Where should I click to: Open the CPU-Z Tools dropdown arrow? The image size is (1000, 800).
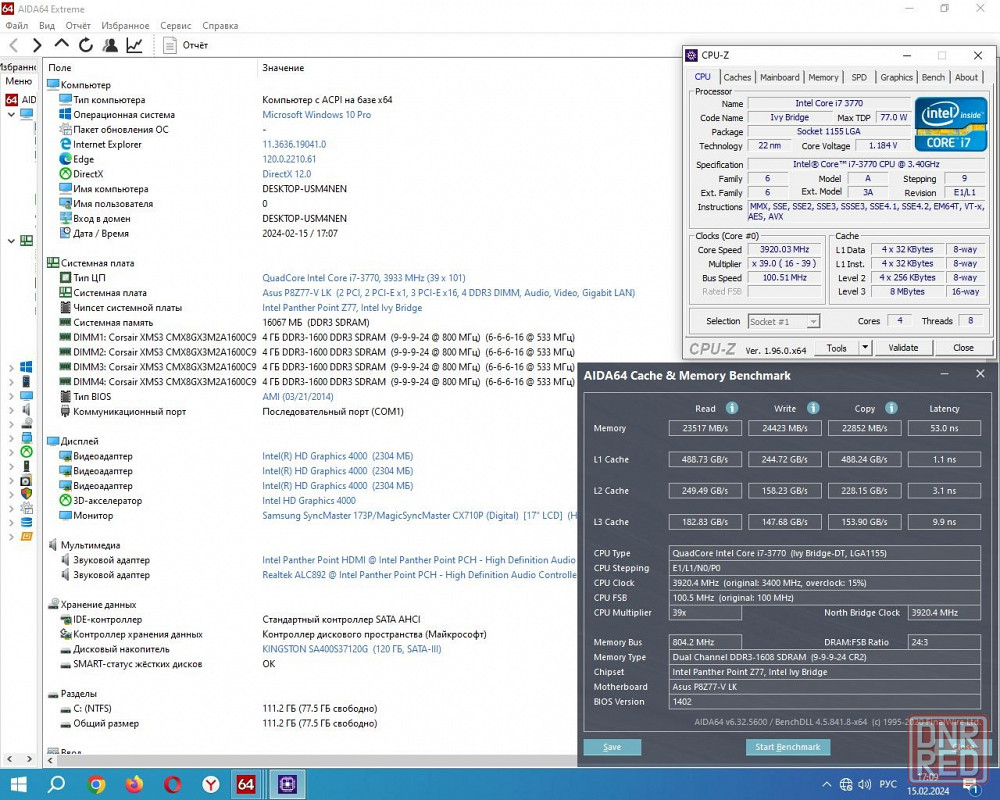865,348
